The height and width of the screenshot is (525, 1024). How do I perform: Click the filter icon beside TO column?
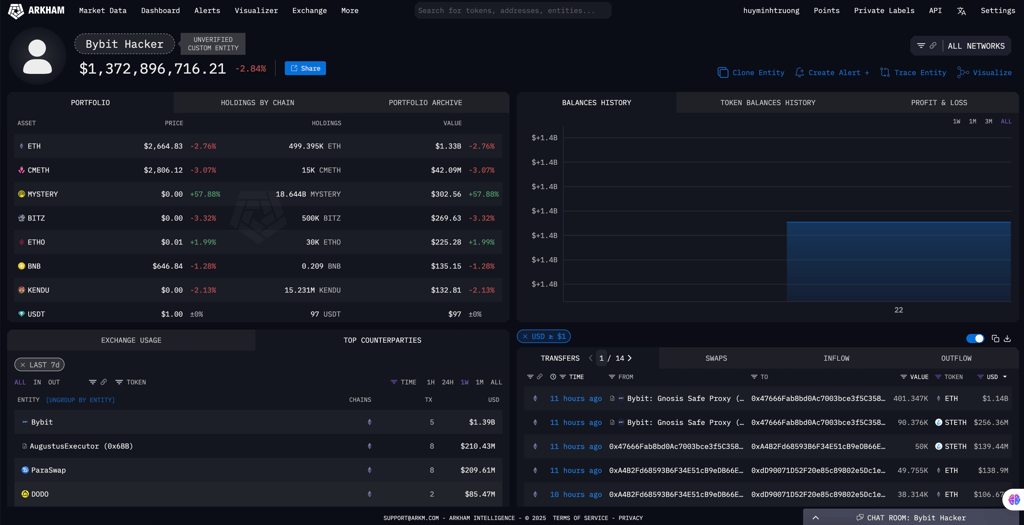point(754,377)
